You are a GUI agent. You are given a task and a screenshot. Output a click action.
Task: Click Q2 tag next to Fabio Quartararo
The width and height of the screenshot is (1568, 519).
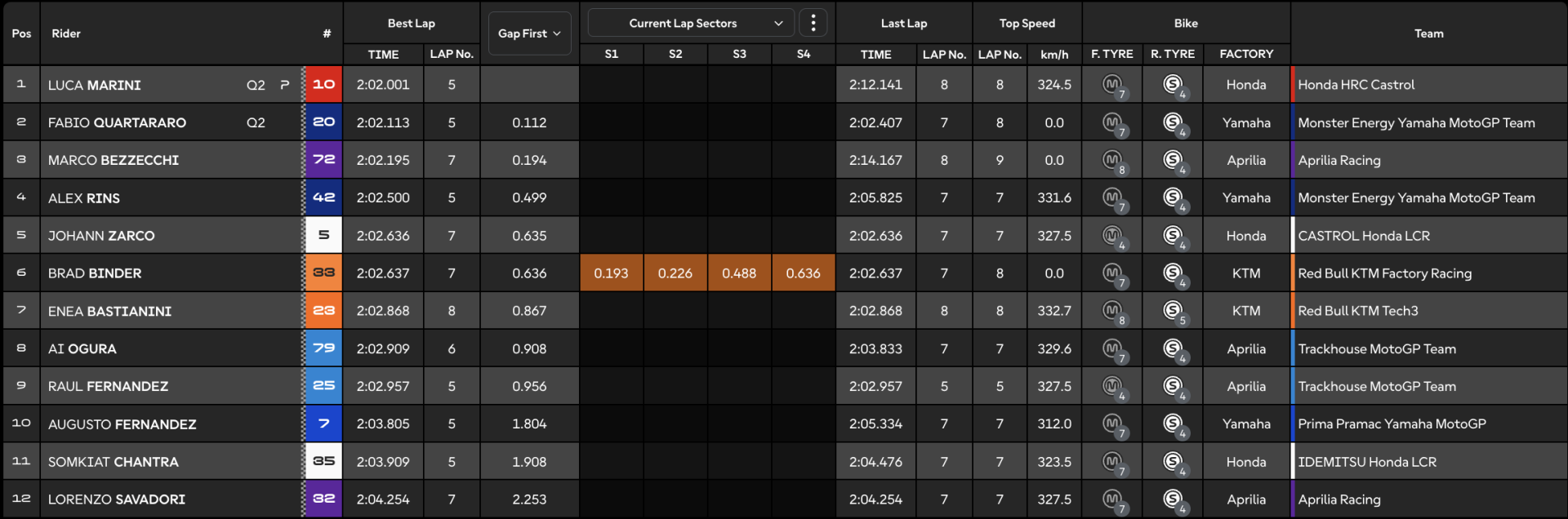[256, 122]
